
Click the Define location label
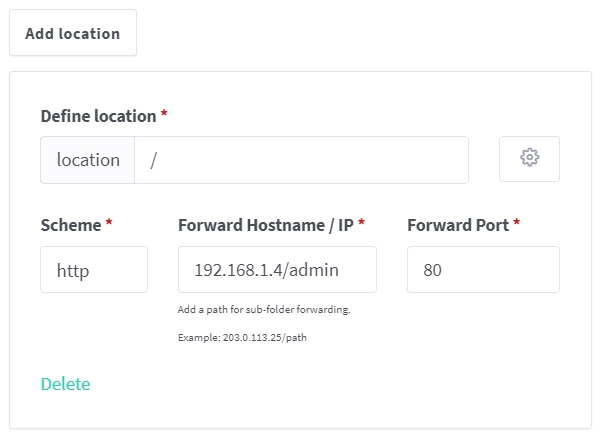pos(98,116)
